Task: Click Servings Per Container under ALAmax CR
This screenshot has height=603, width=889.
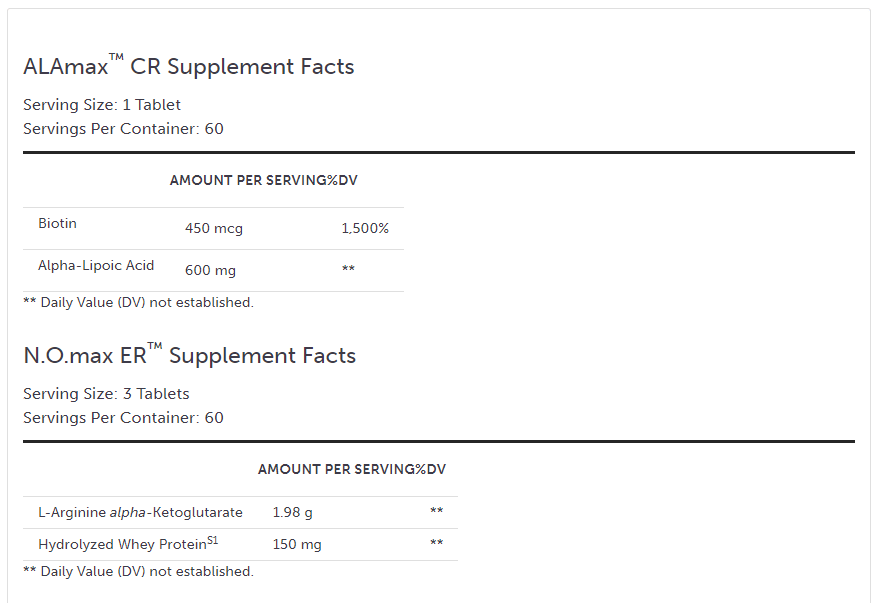Action: [123, 128]
